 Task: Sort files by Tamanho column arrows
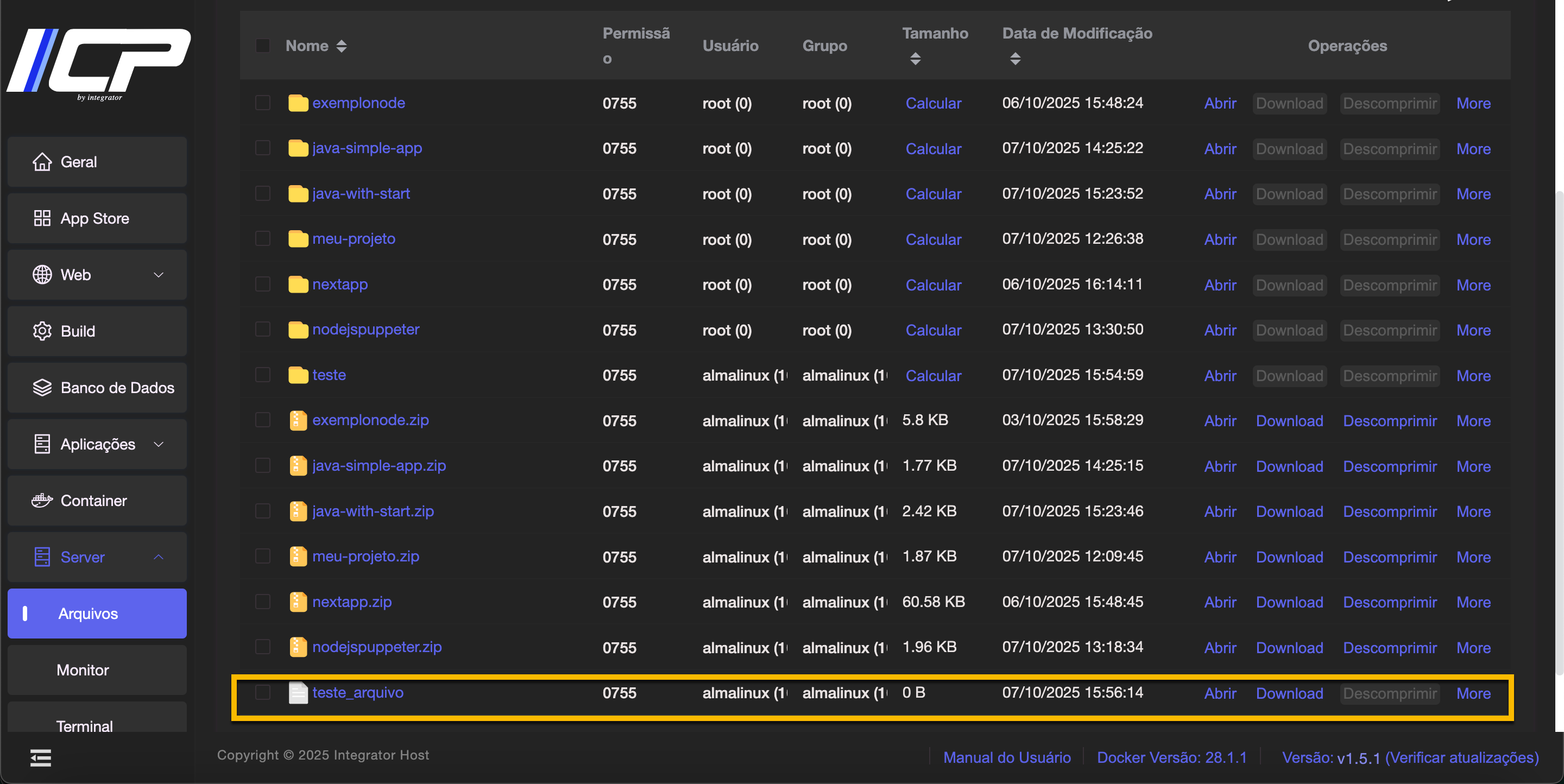(915, 59)
